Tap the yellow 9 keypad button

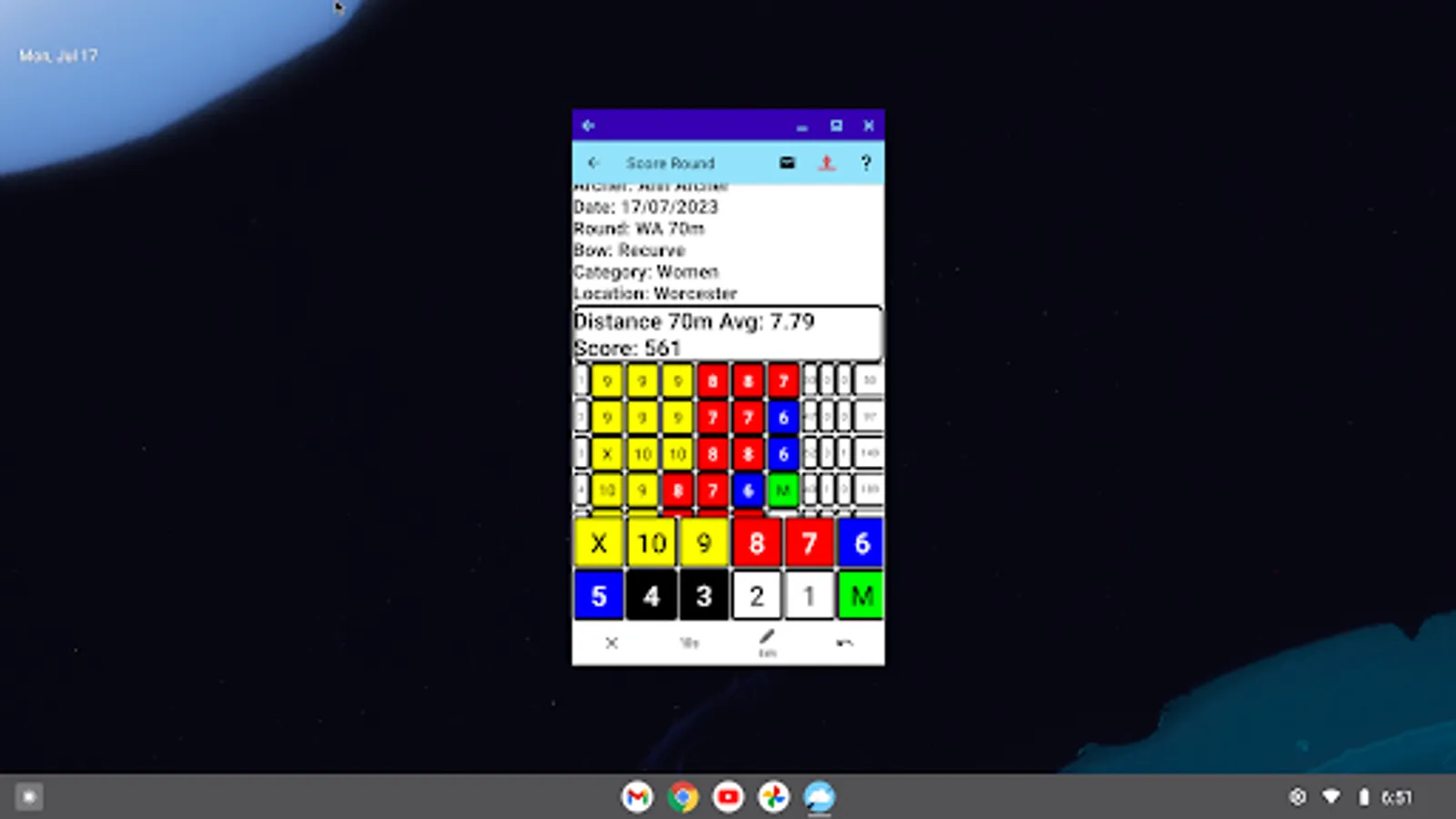(704, 543)
